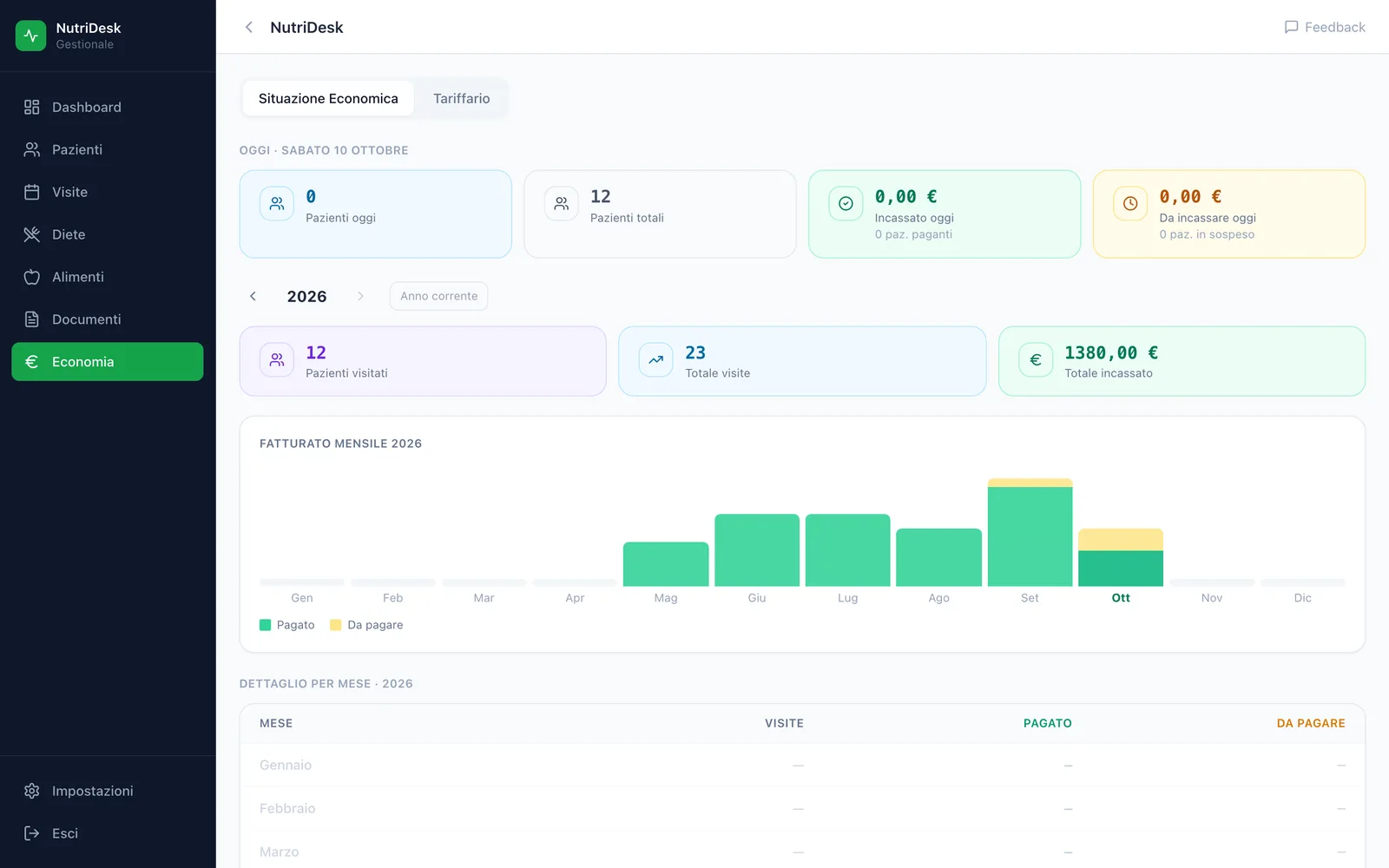
Task: Select the Situazione Economica tab
Action: click(x=328, y=98)
